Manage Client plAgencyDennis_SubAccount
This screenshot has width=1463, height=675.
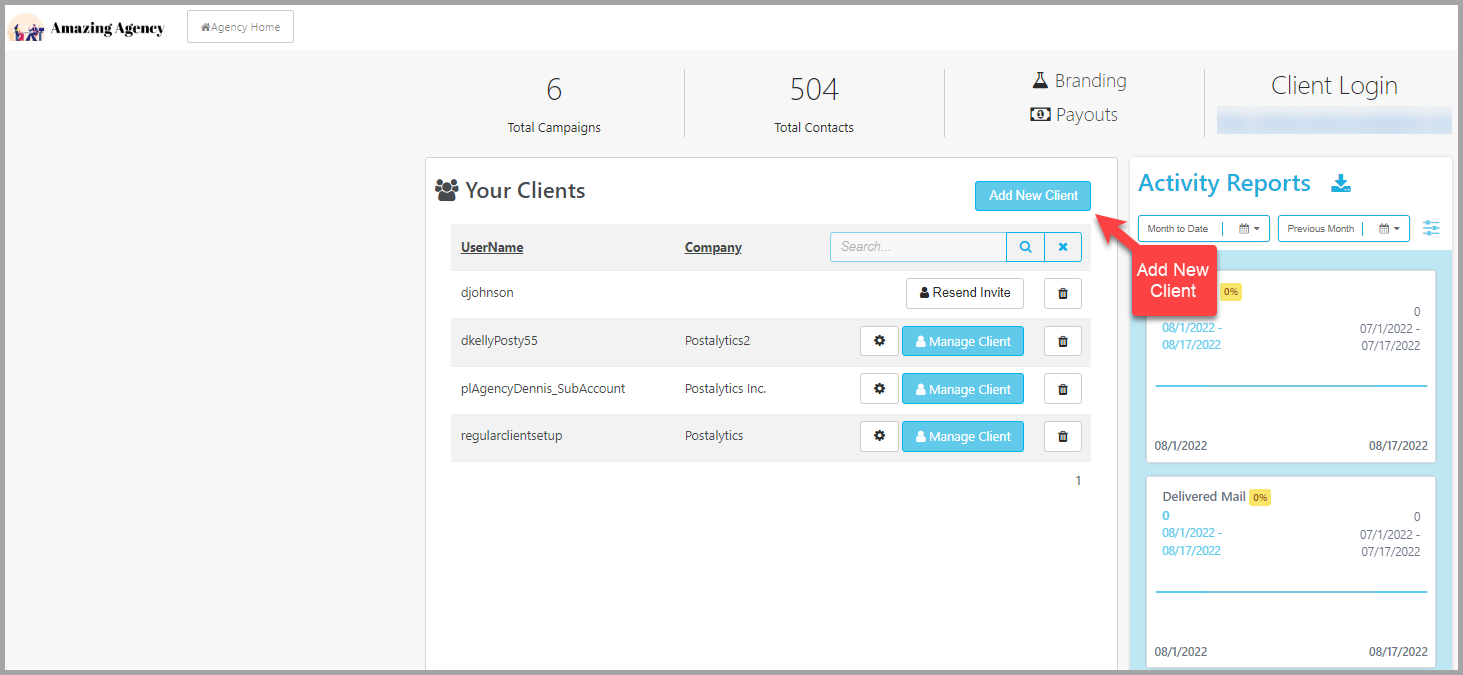point(963,389)
